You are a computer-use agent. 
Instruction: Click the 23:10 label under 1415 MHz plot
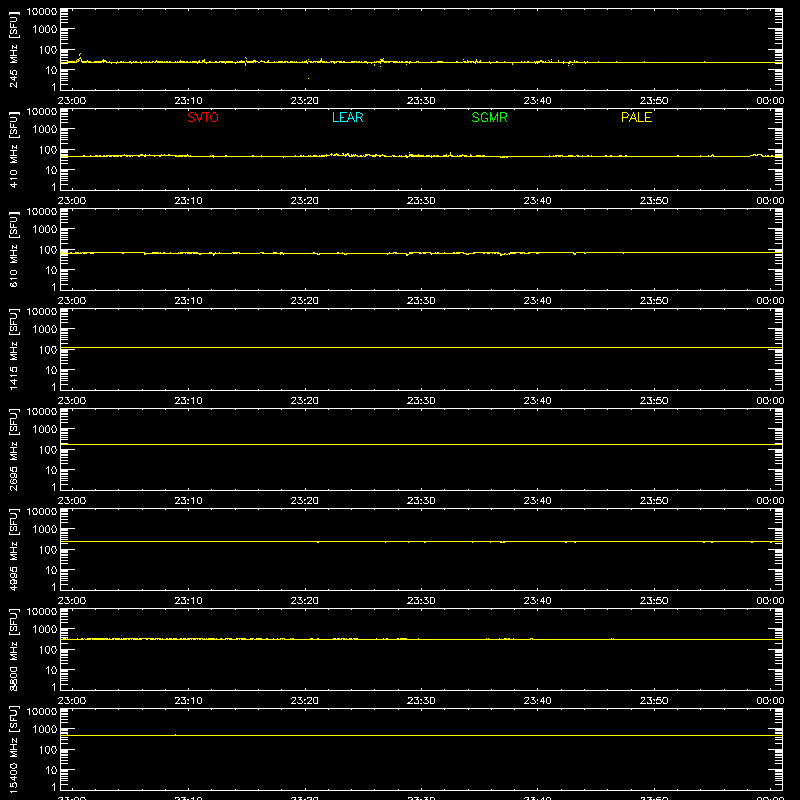click(188, 401)
